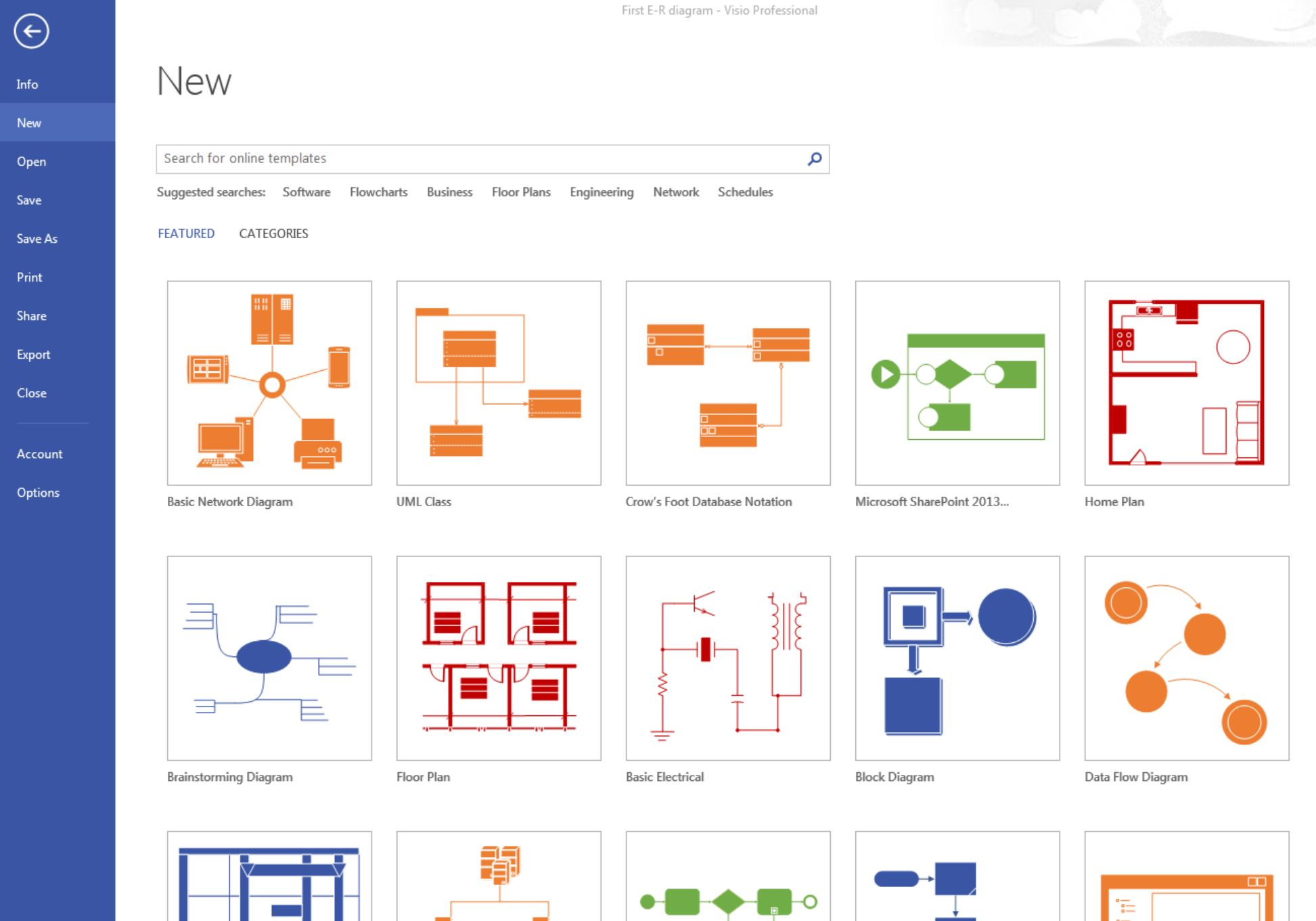Click the Back navigation arrow button
1316x921 pixels.
pyautogui.click(x=29, y=31)
